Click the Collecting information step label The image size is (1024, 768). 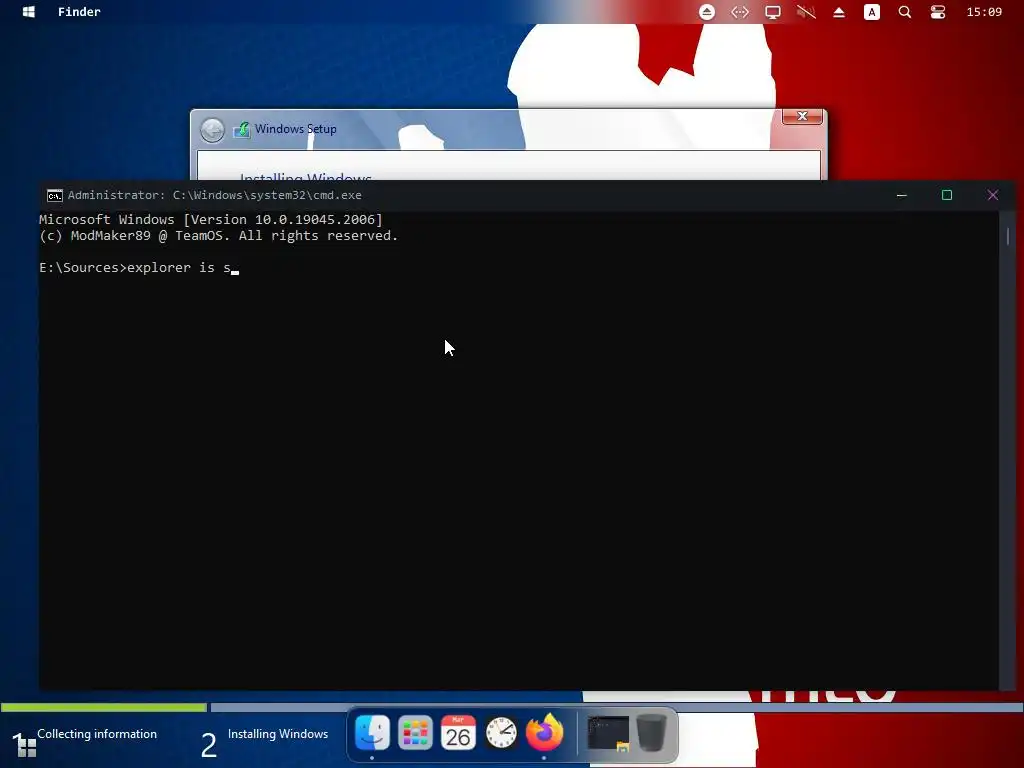pyautogui.click(x=97, y=734)
